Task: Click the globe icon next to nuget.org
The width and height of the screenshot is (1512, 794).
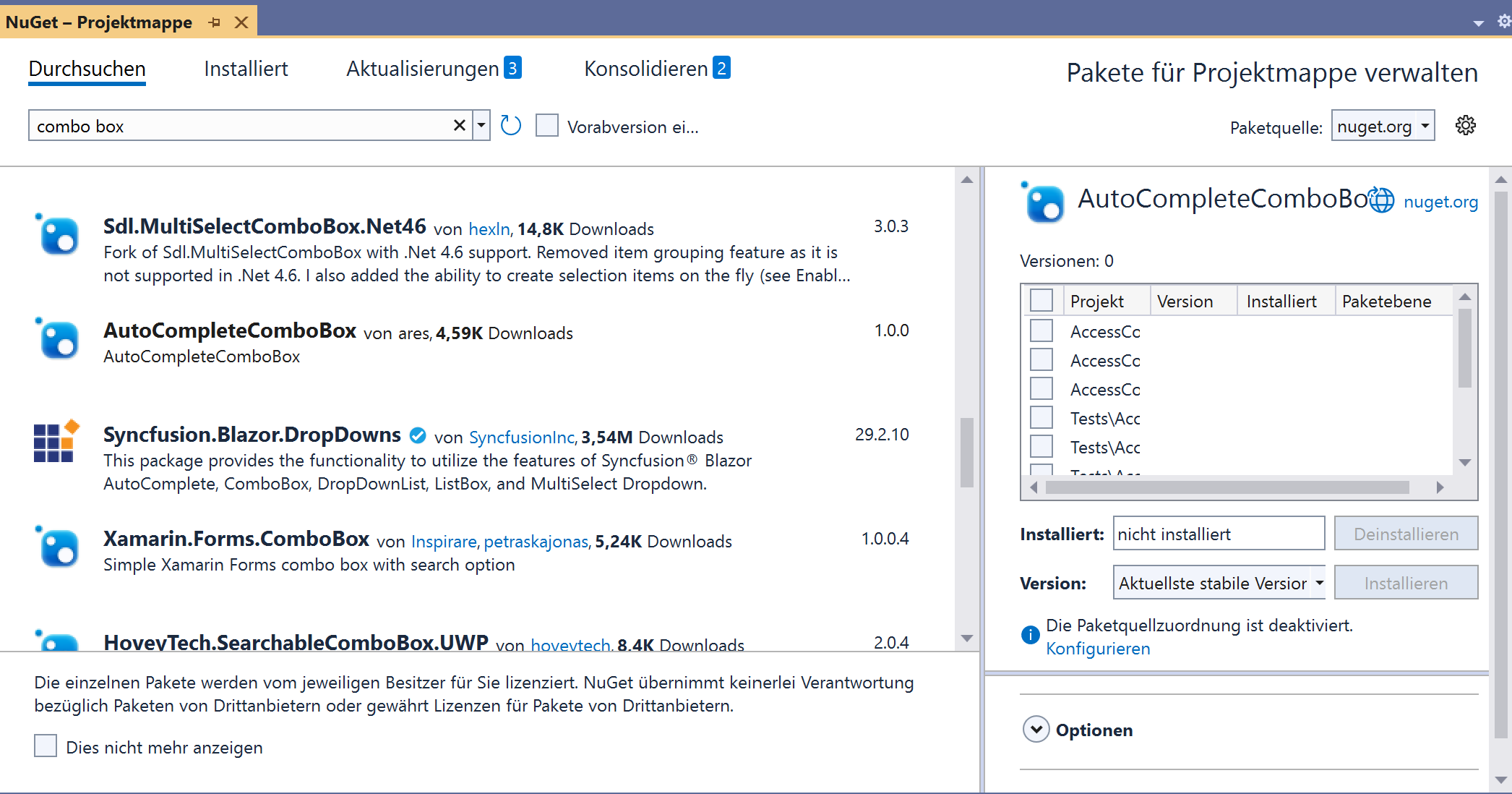Action: coord(1382,200)
